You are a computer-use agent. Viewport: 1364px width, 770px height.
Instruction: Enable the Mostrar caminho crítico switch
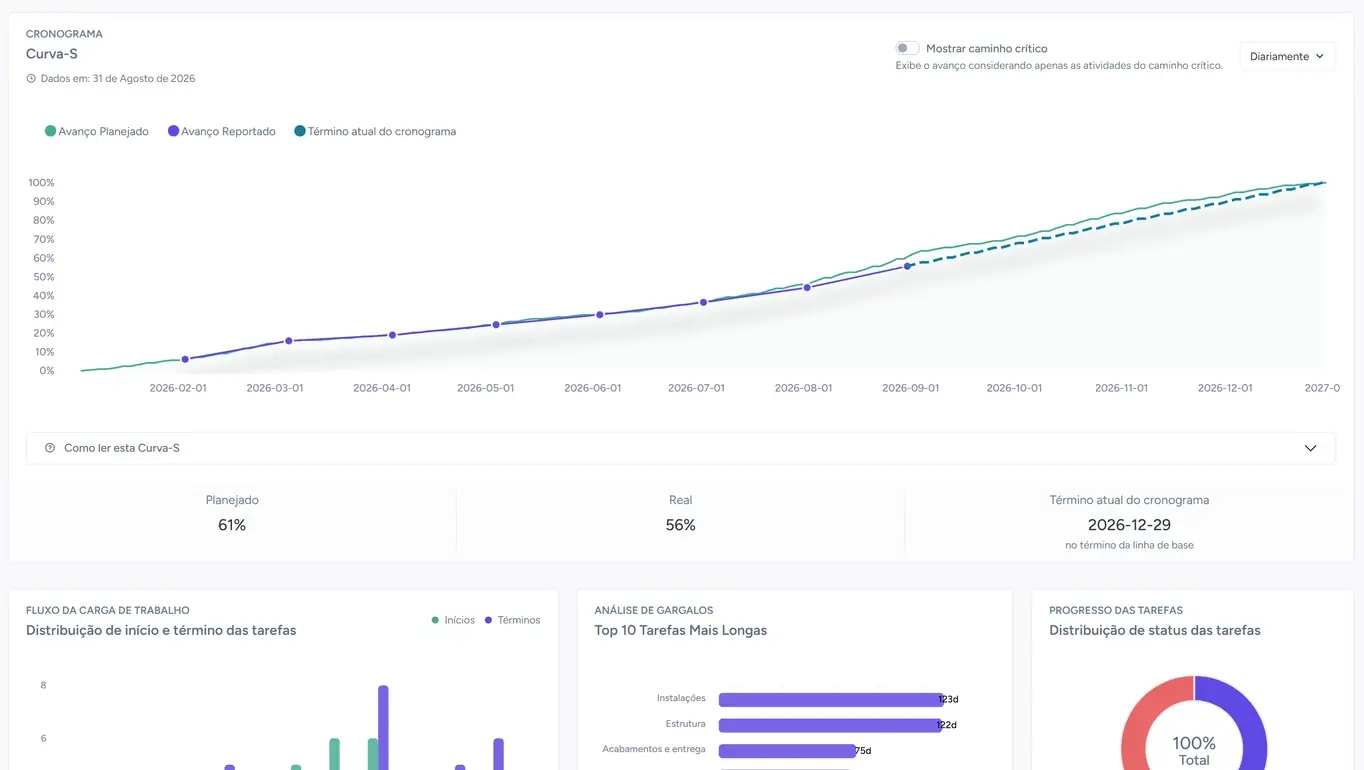(907, 48)
